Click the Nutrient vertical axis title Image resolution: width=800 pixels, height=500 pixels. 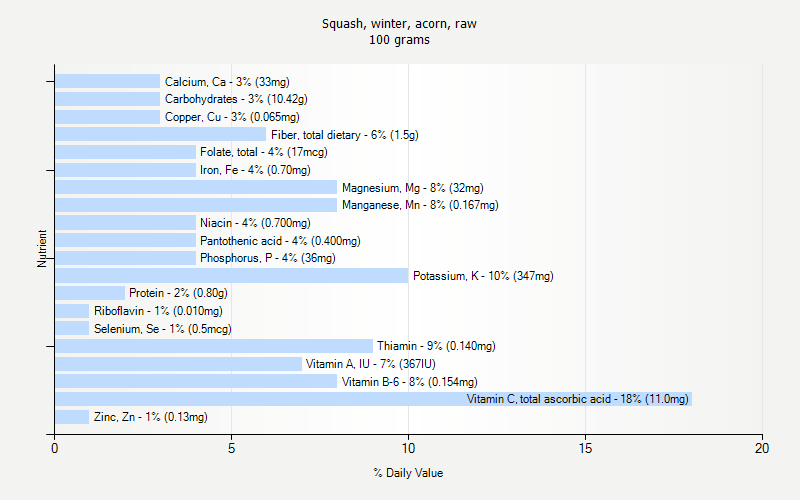(42, 249)
